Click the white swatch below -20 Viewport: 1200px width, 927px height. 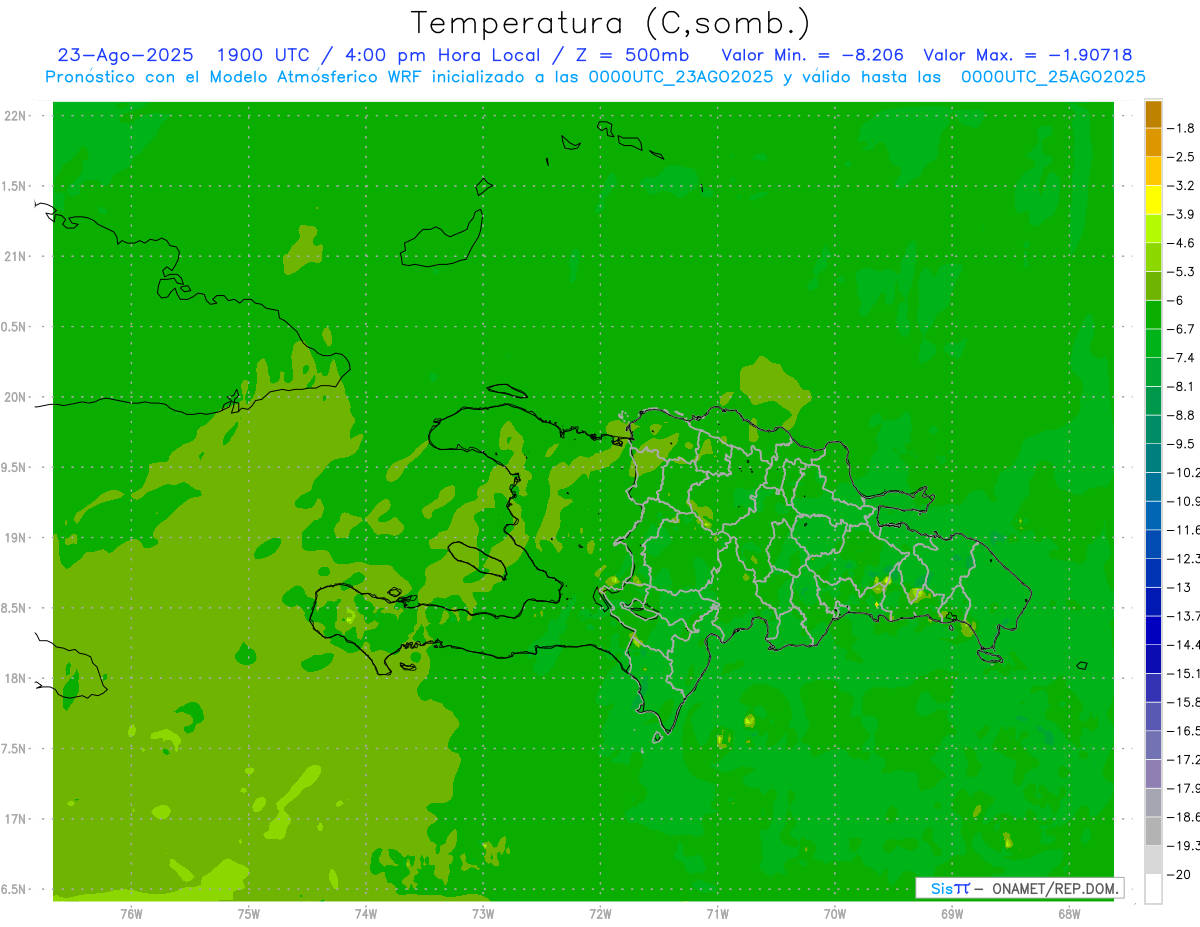point(1153,889)
